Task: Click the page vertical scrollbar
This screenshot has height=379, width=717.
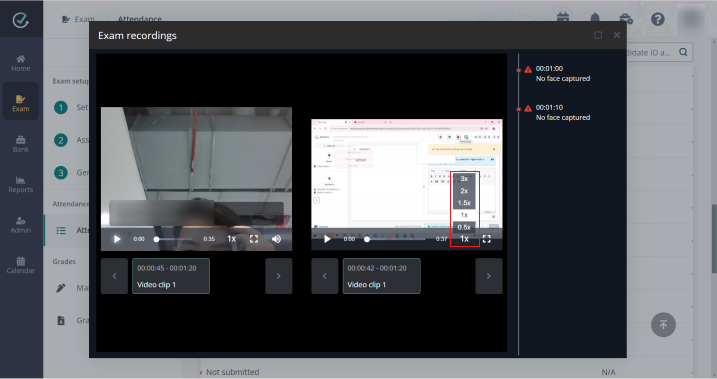Action: click(x=714, y=239)
